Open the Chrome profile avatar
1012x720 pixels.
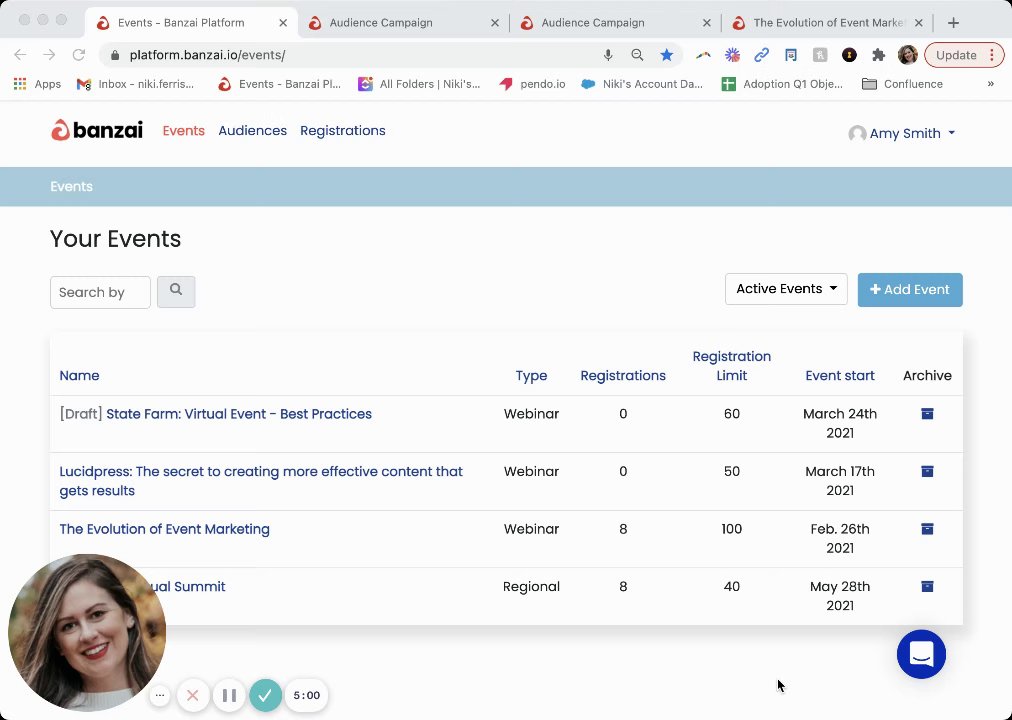coord(907,55)
